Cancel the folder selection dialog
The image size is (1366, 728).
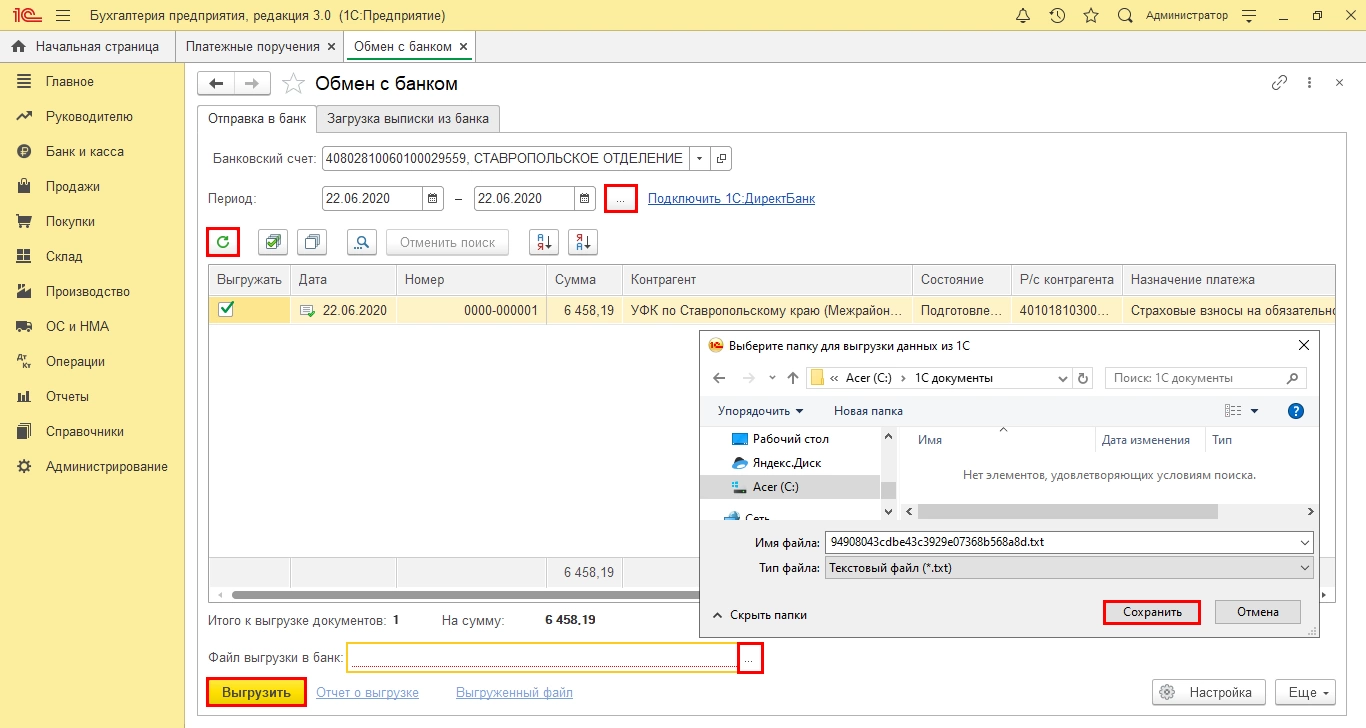1258,612
